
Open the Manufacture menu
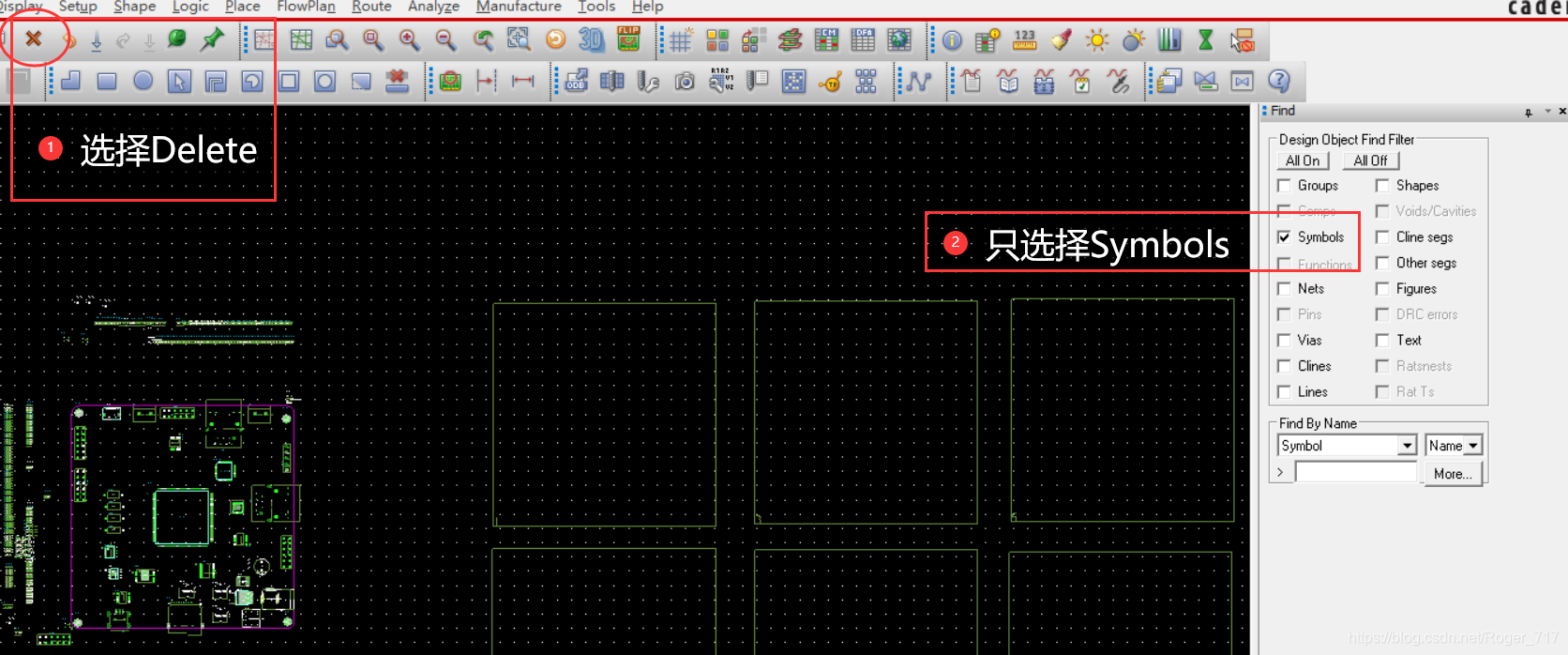pyautogui.click(x=519, y=7)
